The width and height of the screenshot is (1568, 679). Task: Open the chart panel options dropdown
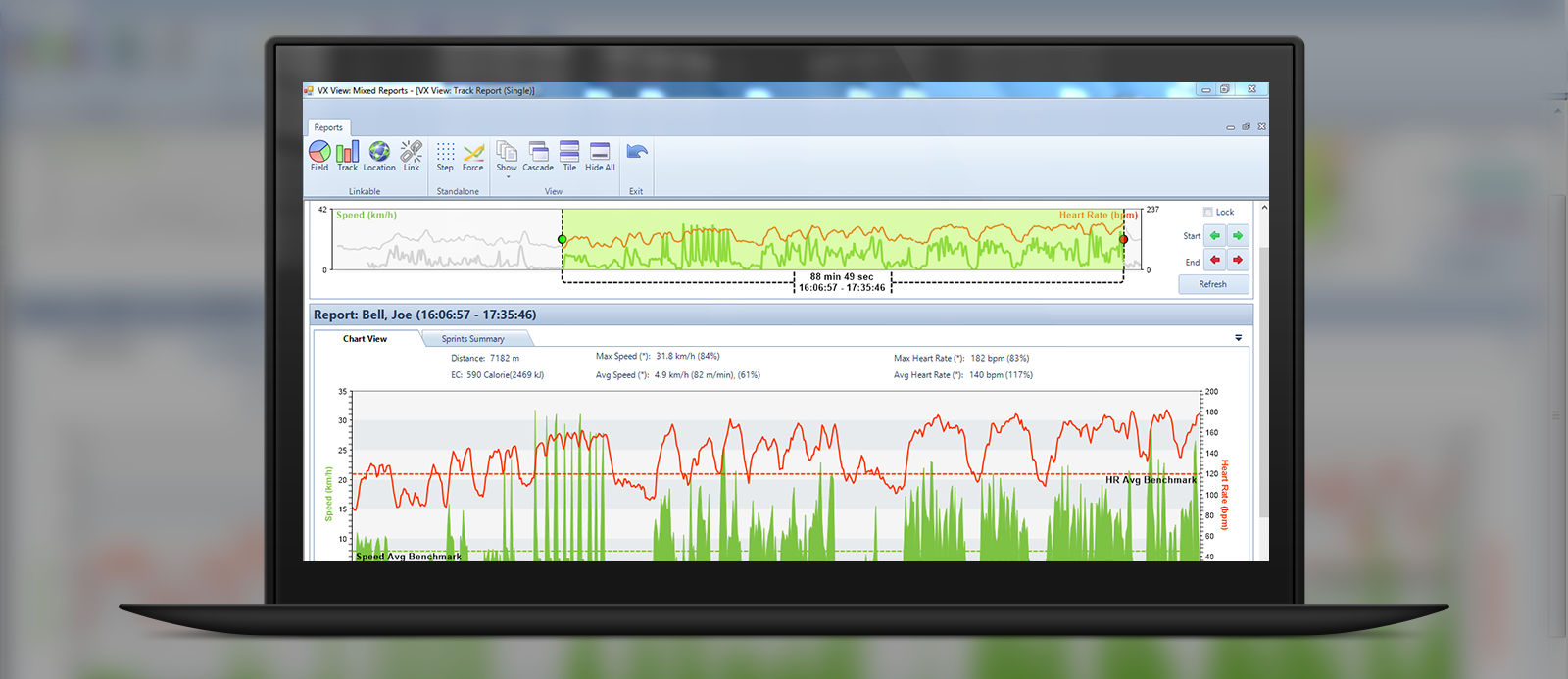click(1239, 338)
